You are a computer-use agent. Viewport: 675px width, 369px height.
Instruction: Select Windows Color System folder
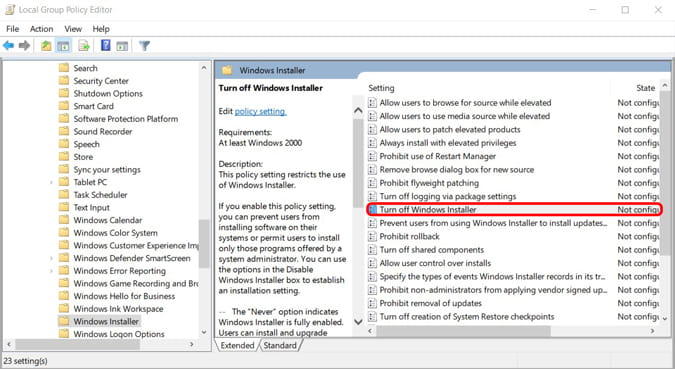pos(115,233)
